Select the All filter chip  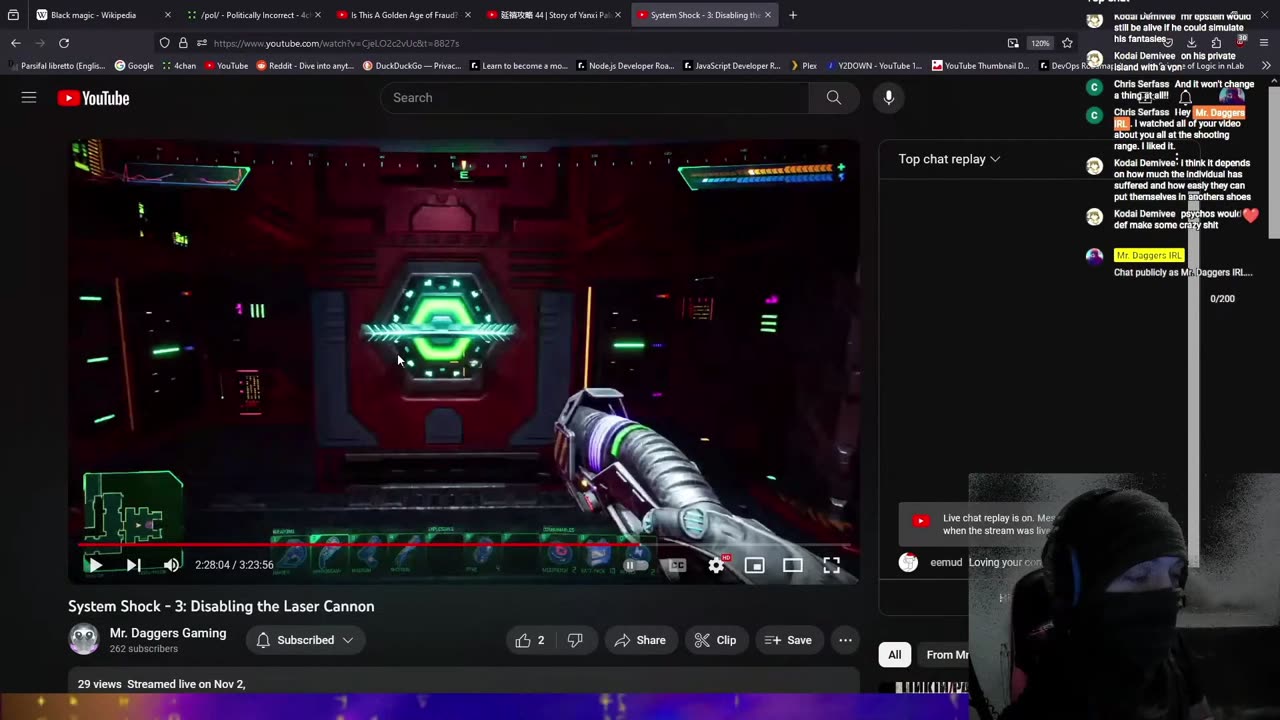click(895, 655)
